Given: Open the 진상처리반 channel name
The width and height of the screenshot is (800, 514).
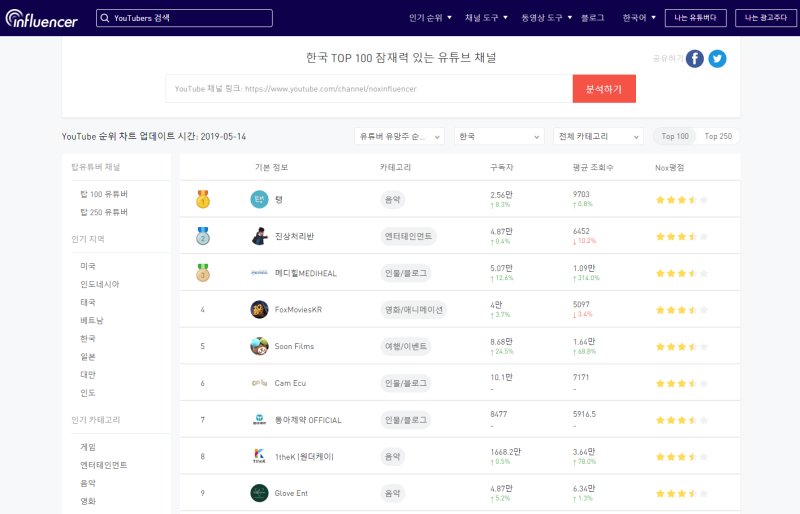Looking at the screenshot, I should click(294, 236).
